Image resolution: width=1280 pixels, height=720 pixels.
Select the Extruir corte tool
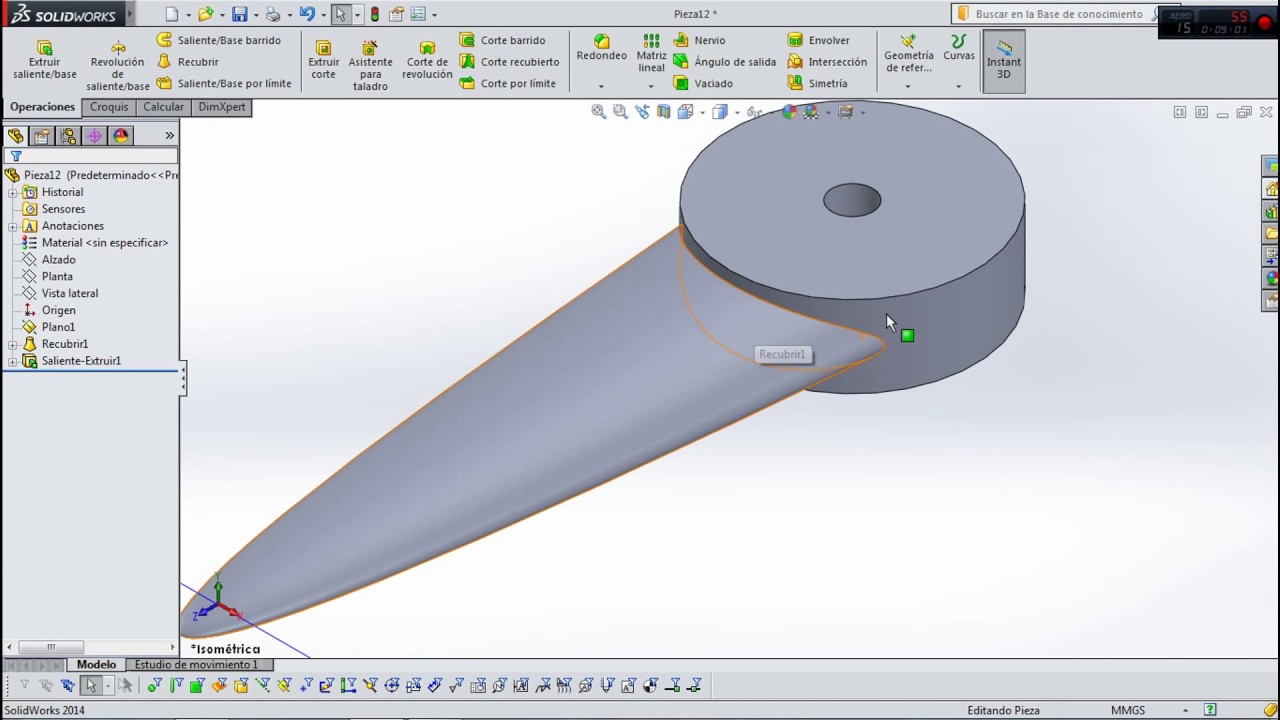point(323,60)
